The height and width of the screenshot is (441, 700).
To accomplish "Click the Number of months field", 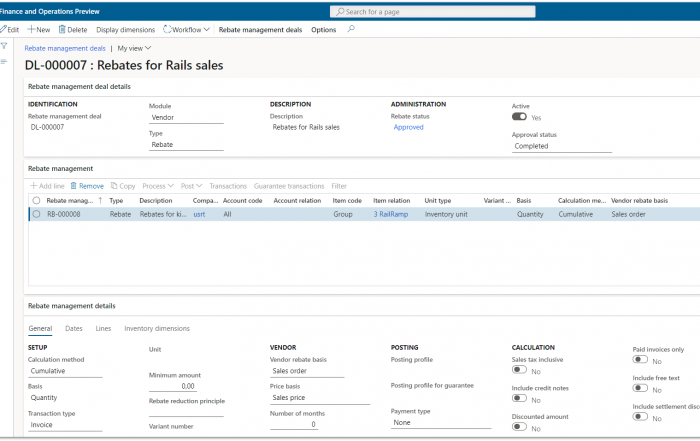I will click(294, 424).
